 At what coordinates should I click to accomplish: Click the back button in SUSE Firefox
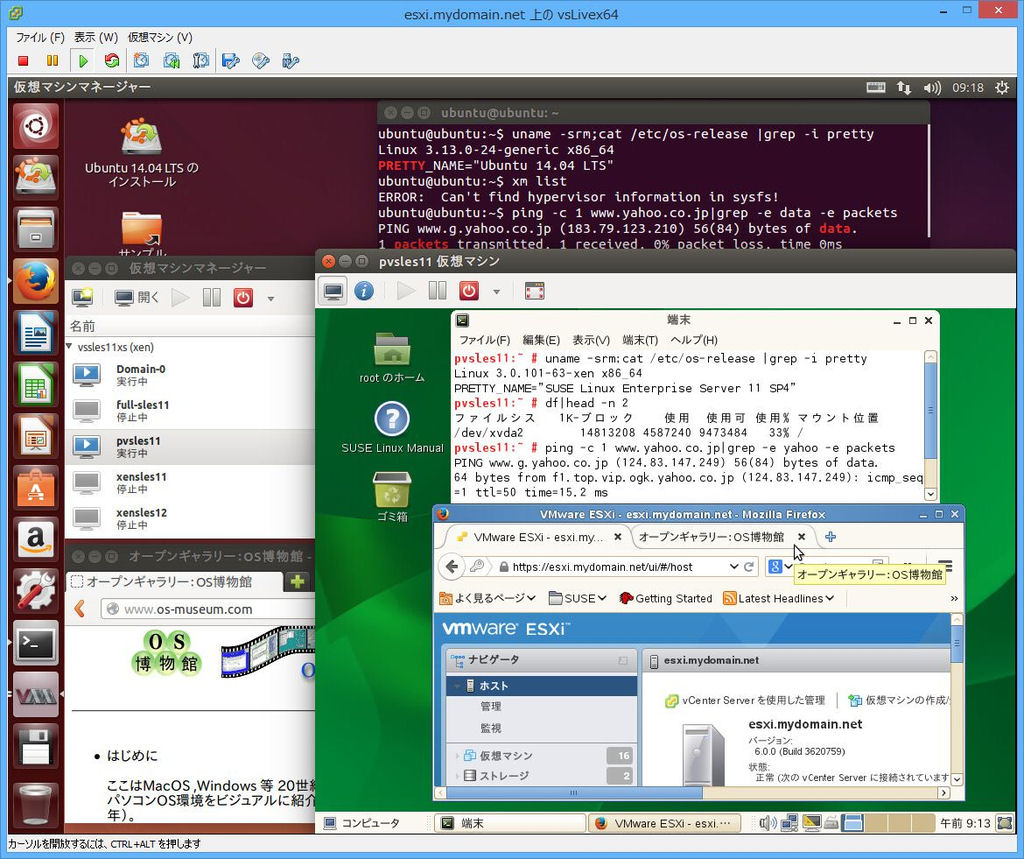point(451,566)
